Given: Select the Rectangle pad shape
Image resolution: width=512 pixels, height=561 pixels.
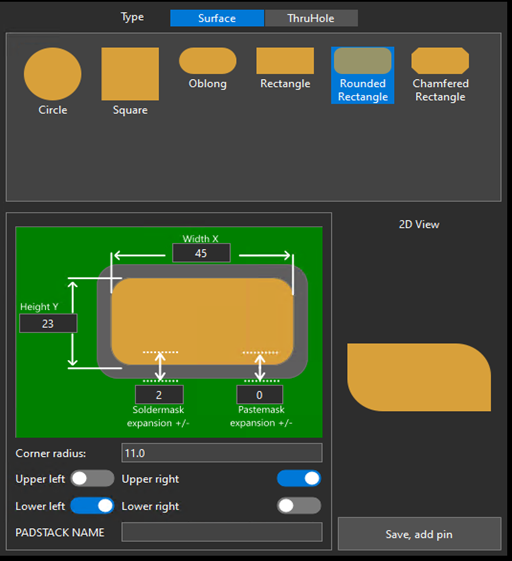Looking at the screenshot, I should [285, 68].
